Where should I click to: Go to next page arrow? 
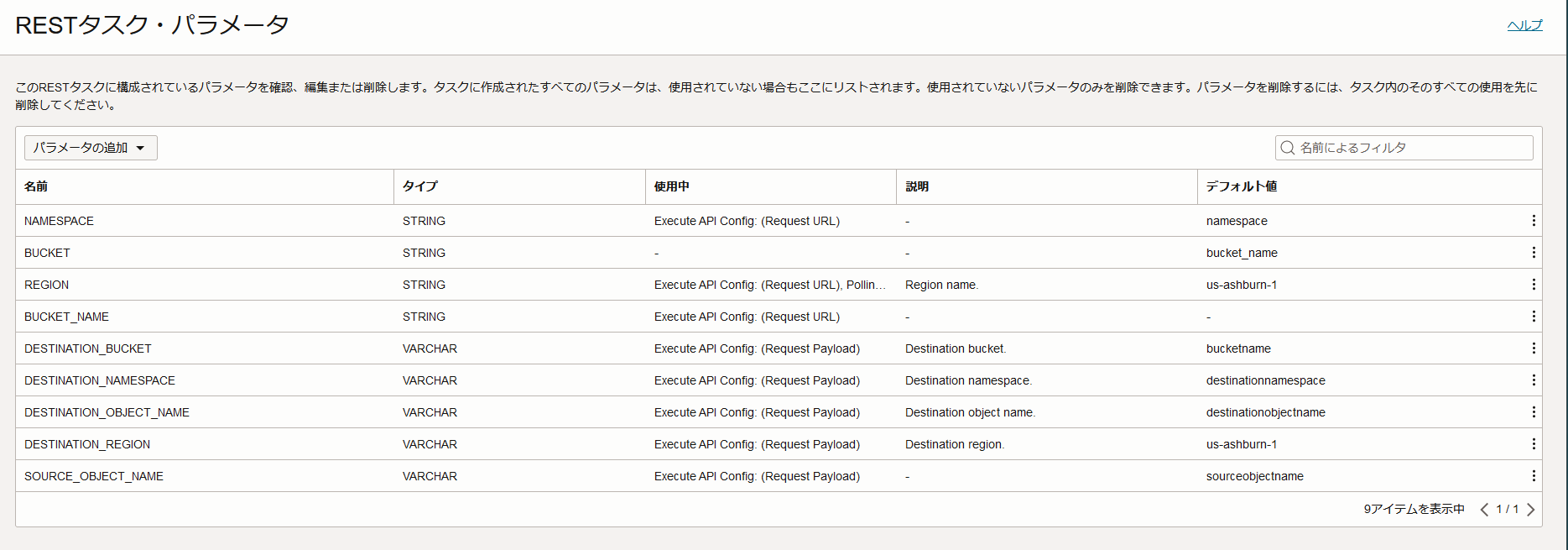pyautogui.click(x=1531, y=510)
